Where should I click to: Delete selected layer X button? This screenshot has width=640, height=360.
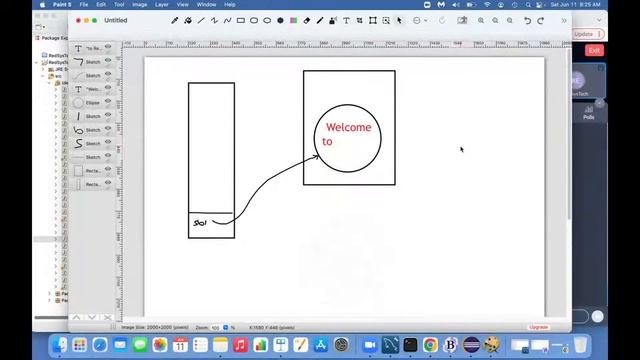coord(107,317)
